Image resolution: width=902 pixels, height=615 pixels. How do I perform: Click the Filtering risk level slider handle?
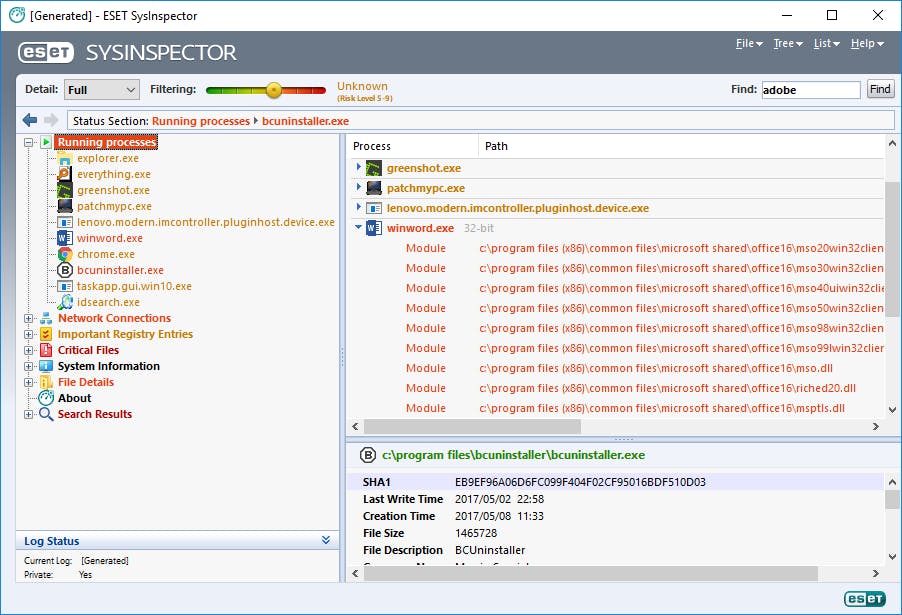pyautogui.click(x=273, y=90)
